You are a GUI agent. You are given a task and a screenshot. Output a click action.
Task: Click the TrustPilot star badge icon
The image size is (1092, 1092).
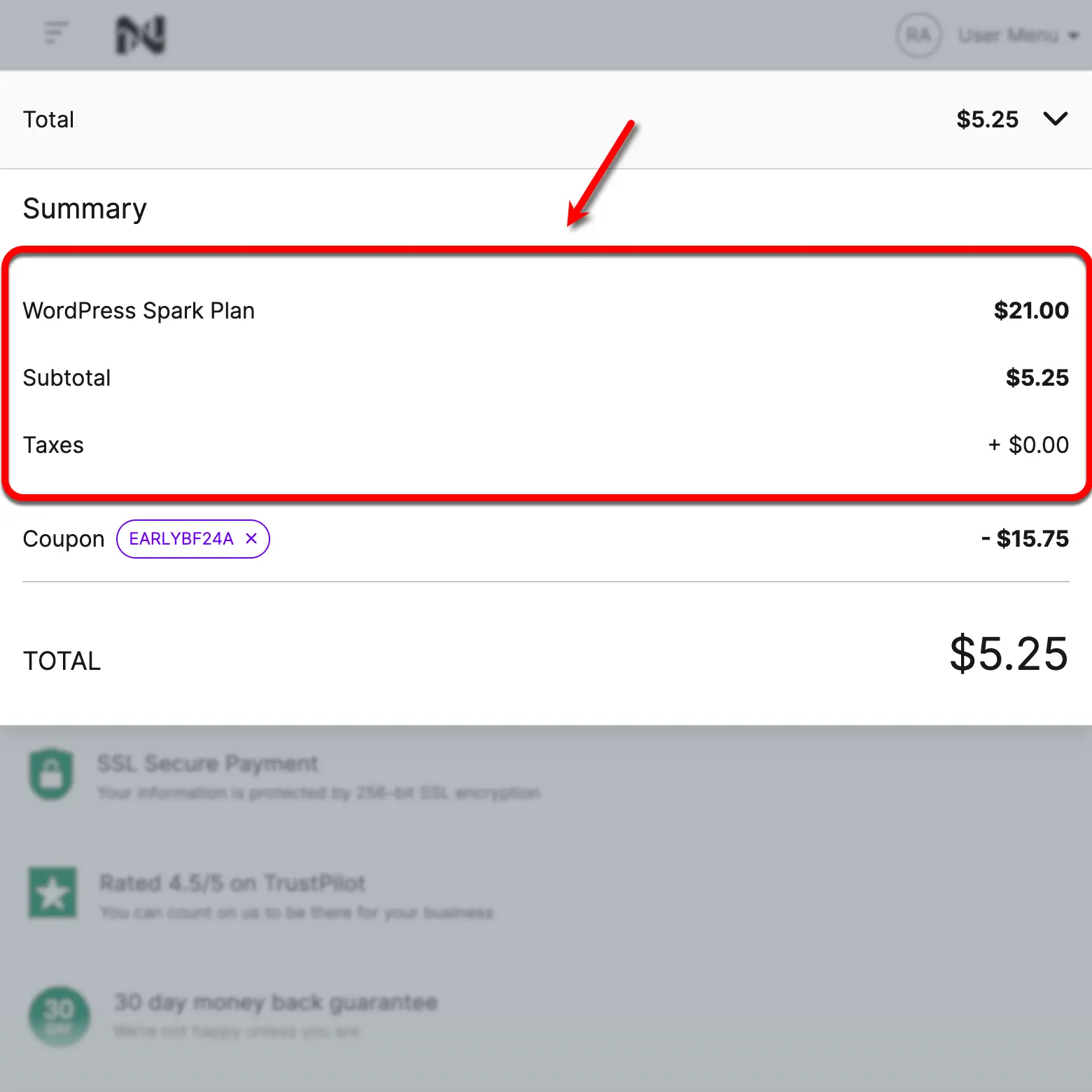pyautogui.click(x=52, y=892)
